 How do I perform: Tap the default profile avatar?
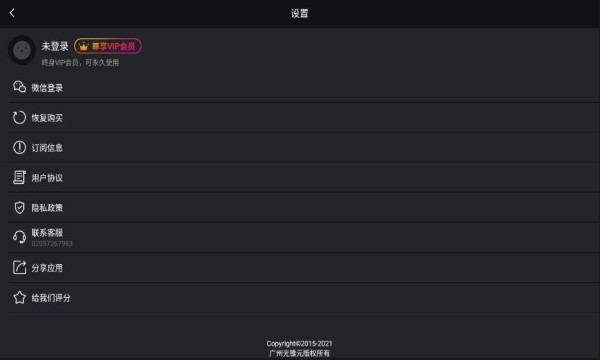point(22,50)
